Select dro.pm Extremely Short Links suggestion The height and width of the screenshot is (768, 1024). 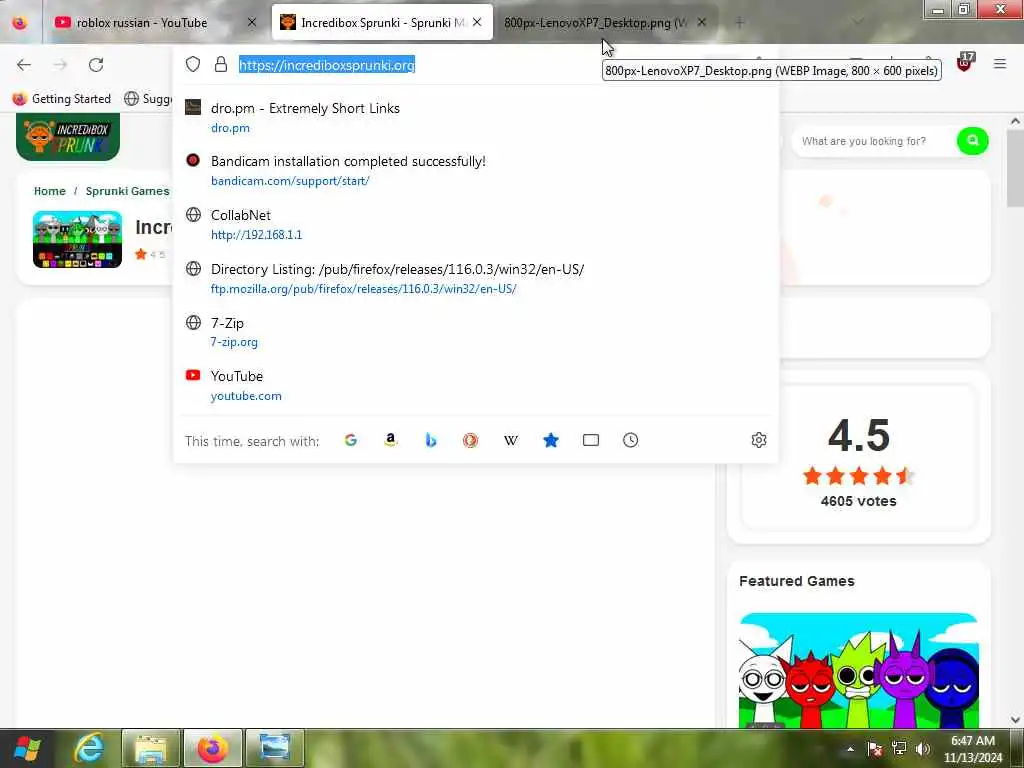pos(476,118)
